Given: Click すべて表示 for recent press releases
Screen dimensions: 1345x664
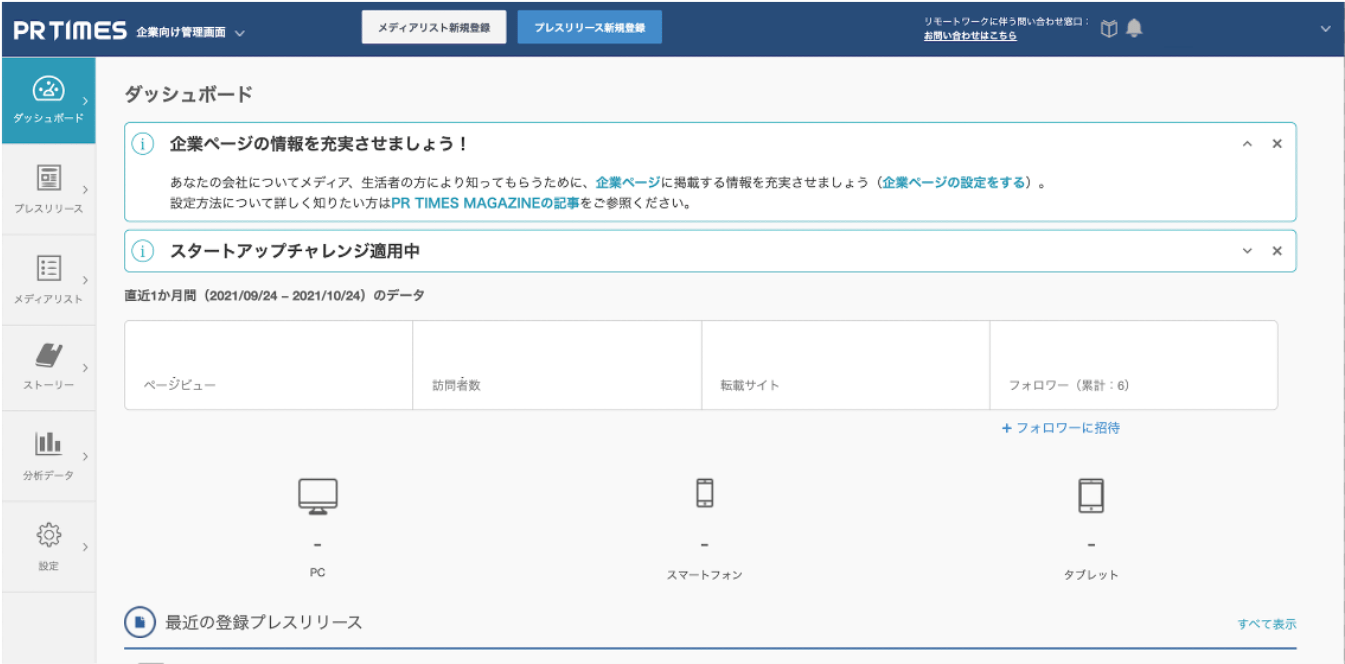Looking at the screenshot, I should coord(1266,624).
